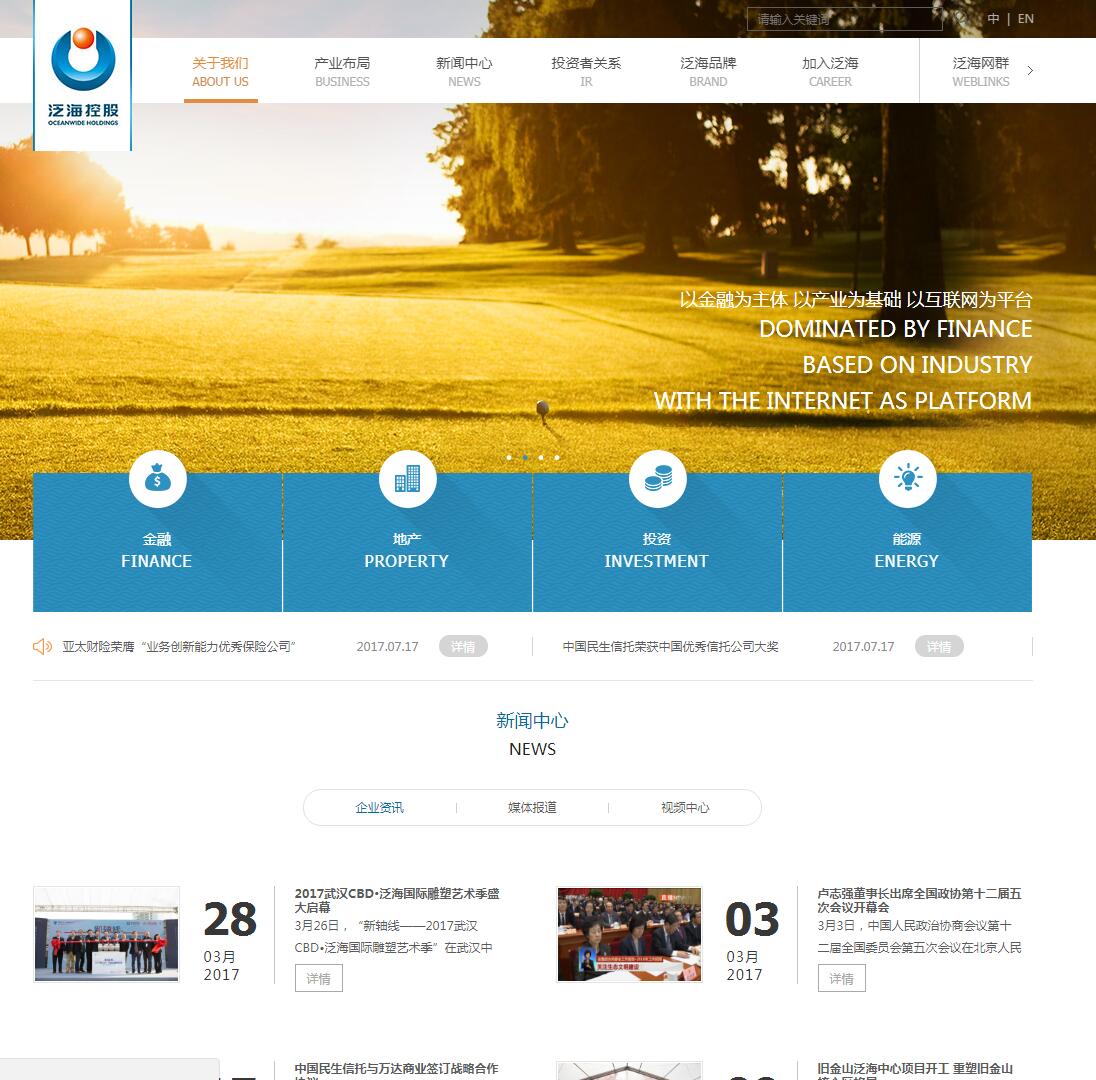The height and width of the screenshot is (1080, 1096).
Task: Open 详情 for the 卢志强 article
Action: 842,979
